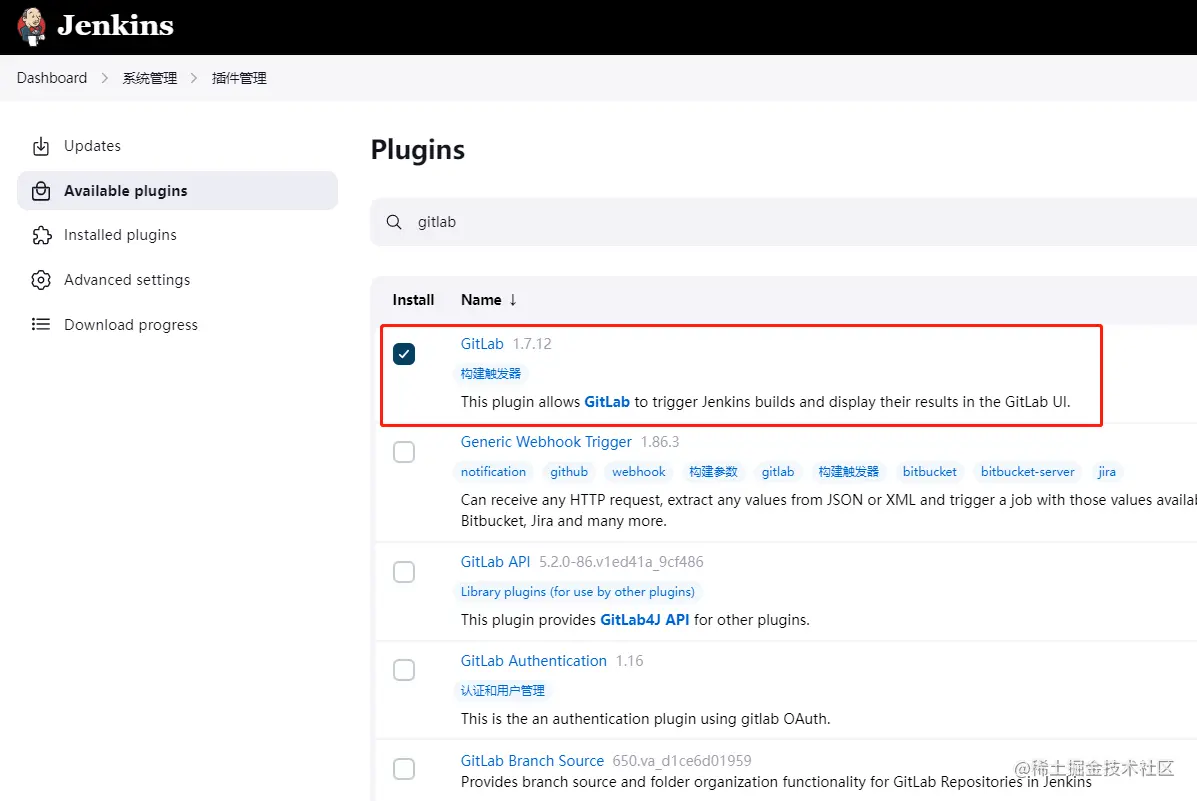Click the notification tag
This screenshot has width=1197, height=801.
pos(493,472)
